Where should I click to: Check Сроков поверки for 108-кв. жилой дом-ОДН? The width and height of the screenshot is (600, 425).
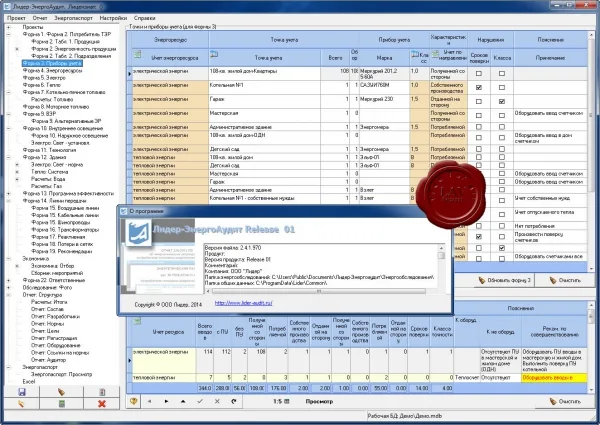pyautogui.click(x=479, y=138)
